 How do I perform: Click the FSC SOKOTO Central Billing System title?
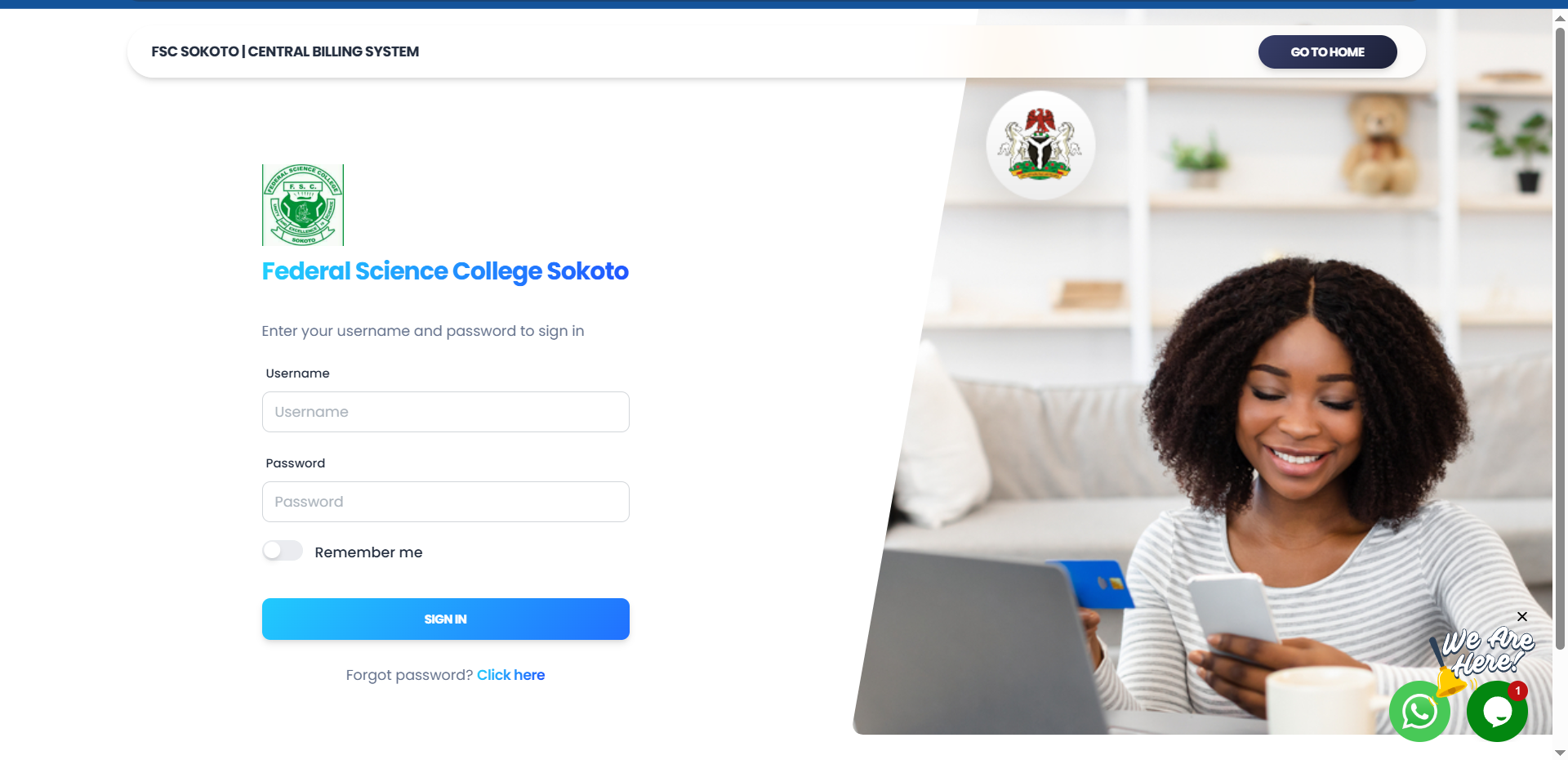[285, 51]
